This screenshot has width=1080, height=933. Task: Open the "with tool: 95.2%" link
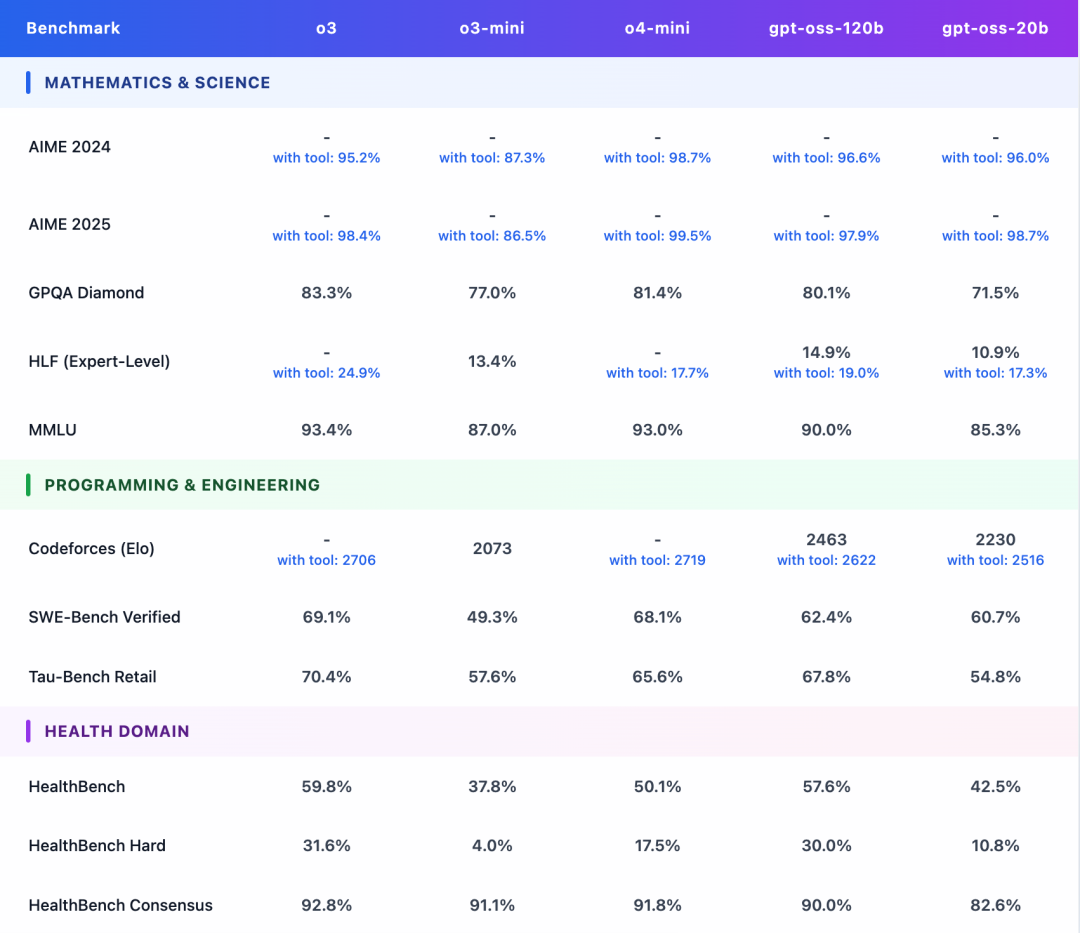coord(326,158)
